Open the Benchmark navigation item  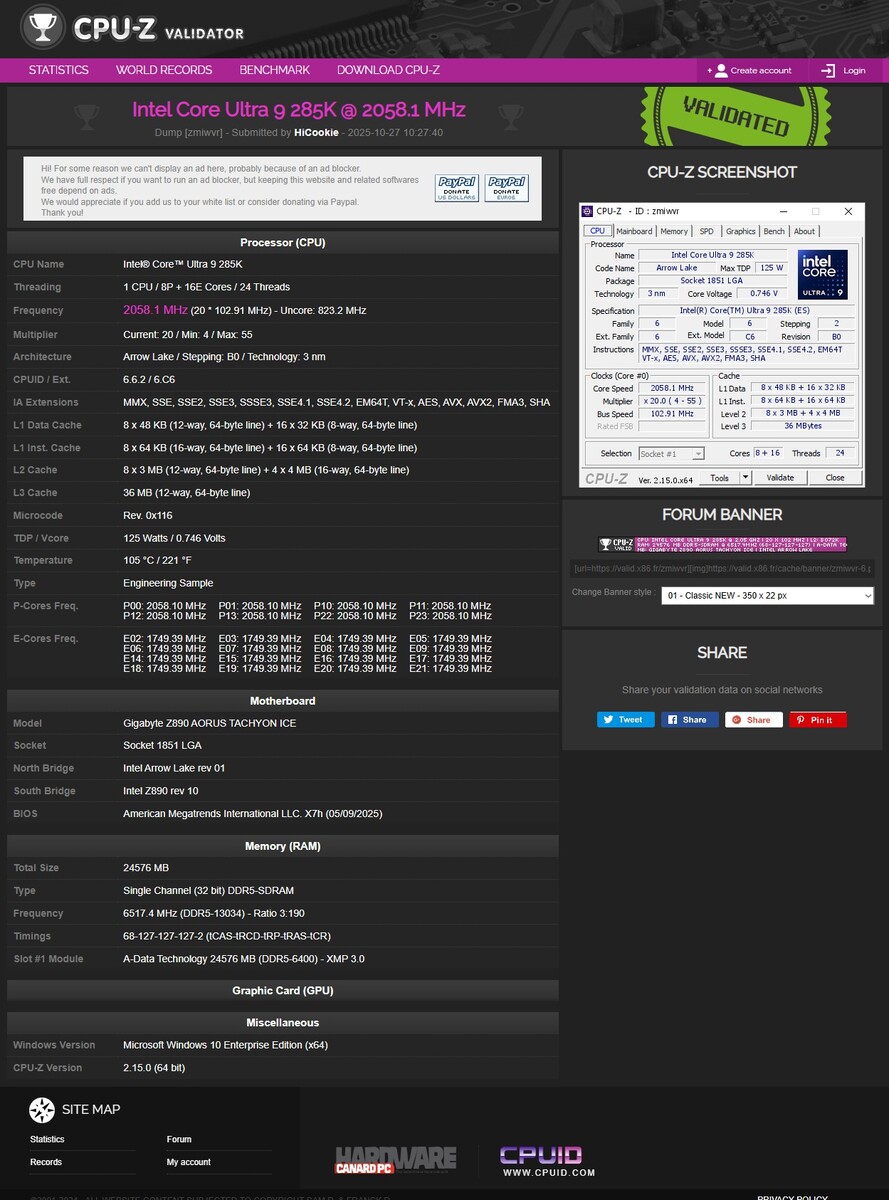274,70
